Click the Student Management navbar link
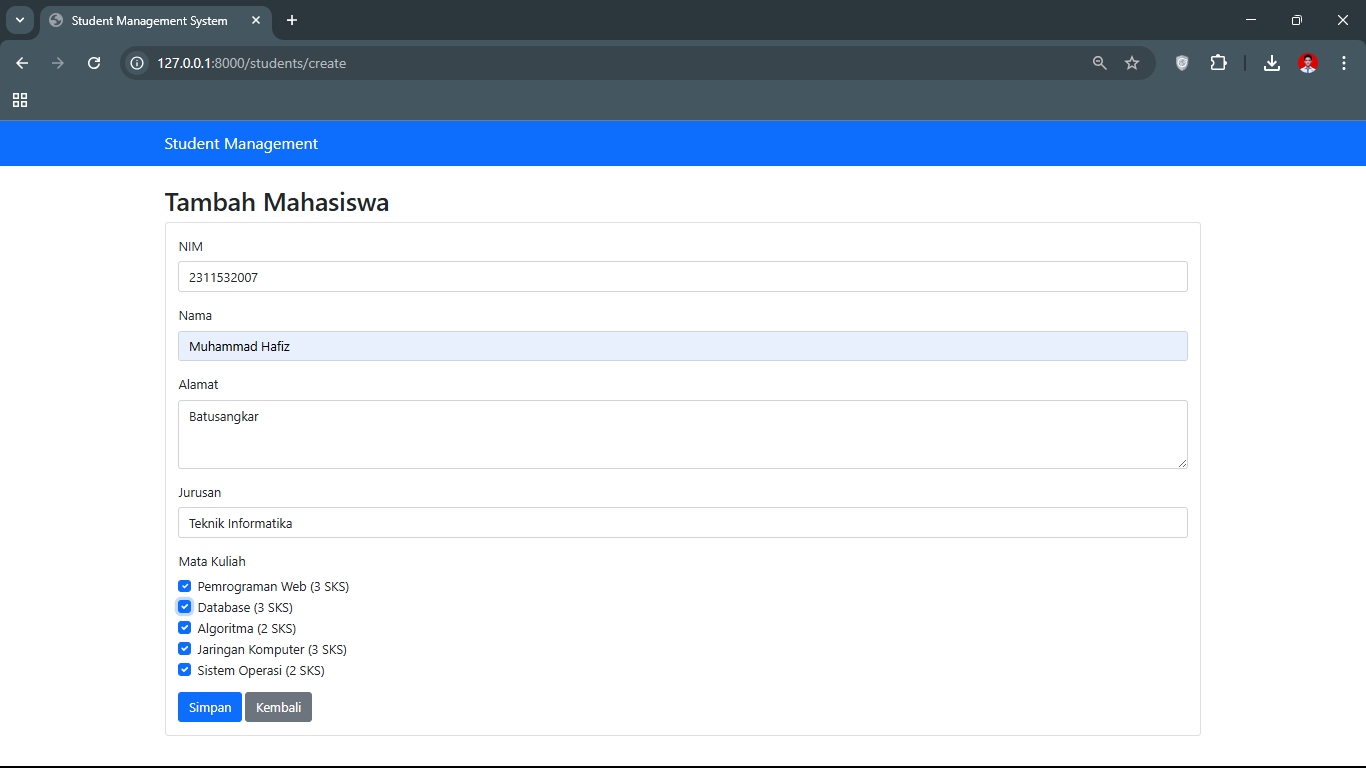 click(241, 144)
